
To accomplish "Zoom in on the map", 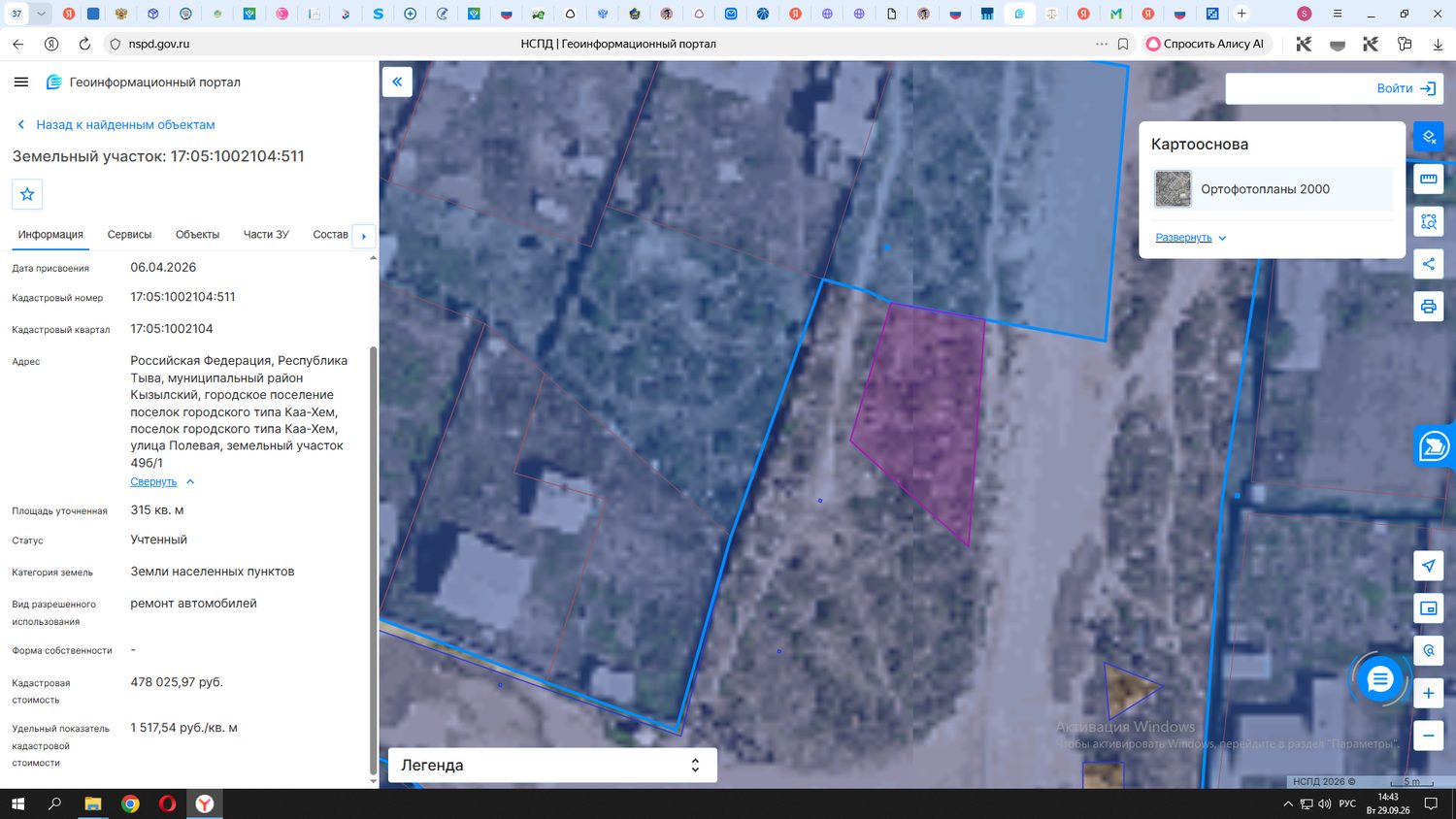I will (1429, 693).
